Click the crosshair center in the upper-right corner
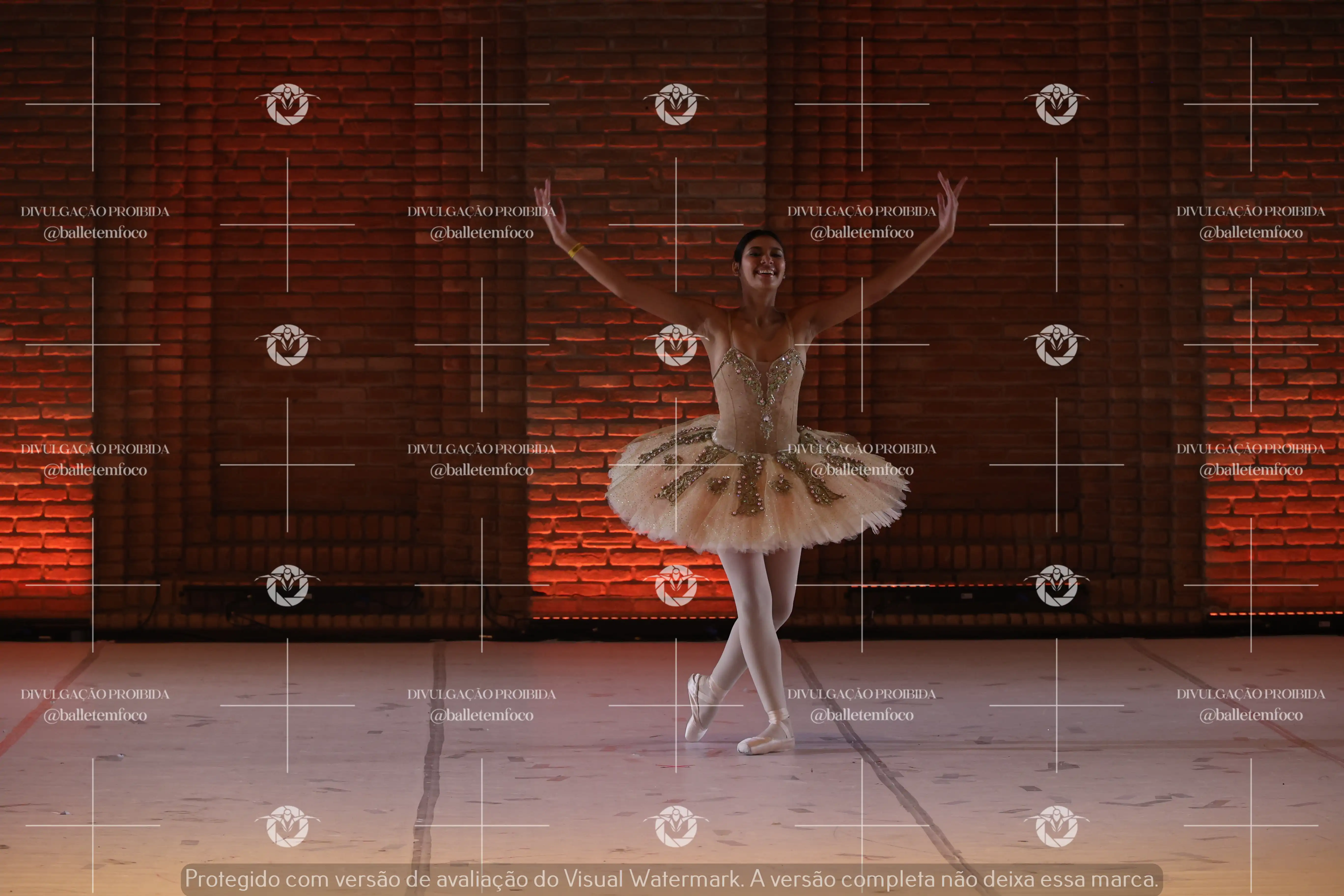The image size is (1344, 896). 1251,104
